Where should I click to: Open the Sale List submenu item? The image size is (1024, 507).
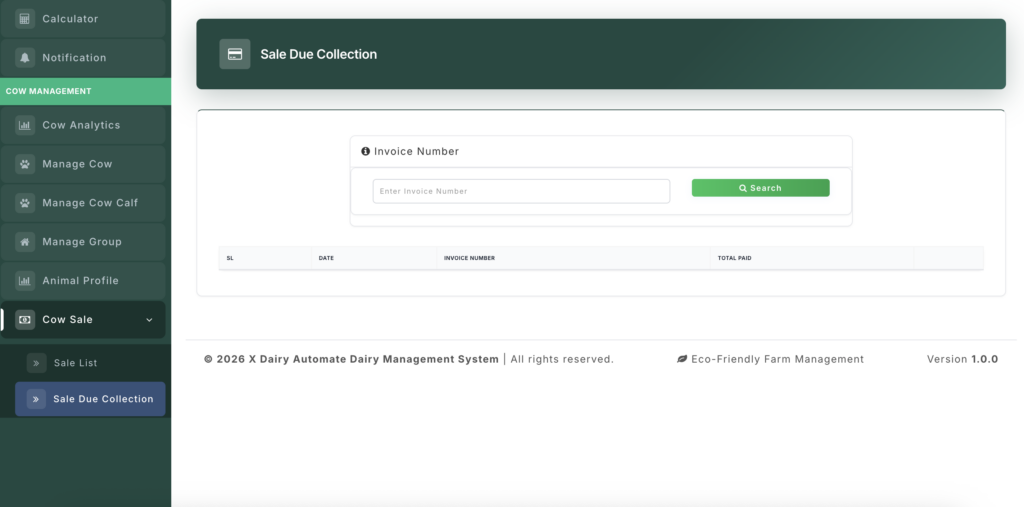[x=75, y=363]
